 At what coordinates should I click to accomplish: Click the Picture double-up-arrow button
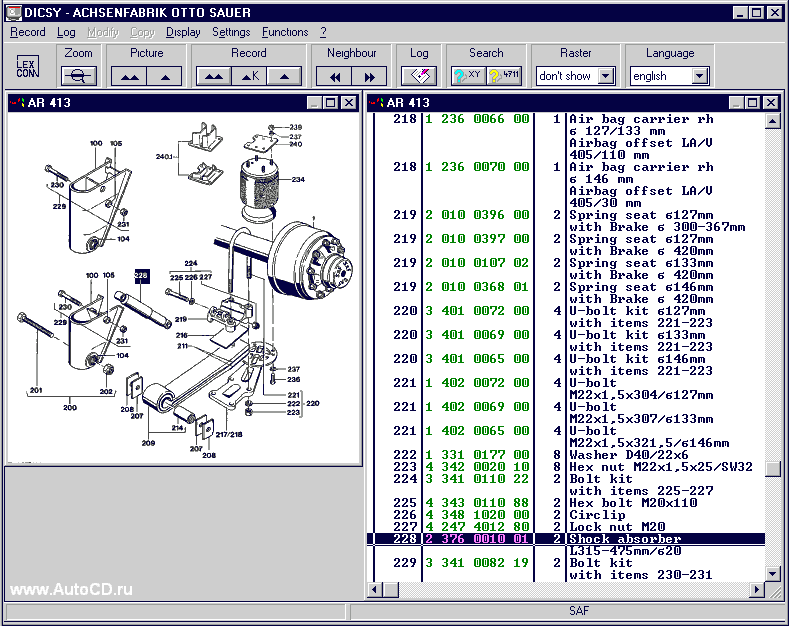[129, 76]
